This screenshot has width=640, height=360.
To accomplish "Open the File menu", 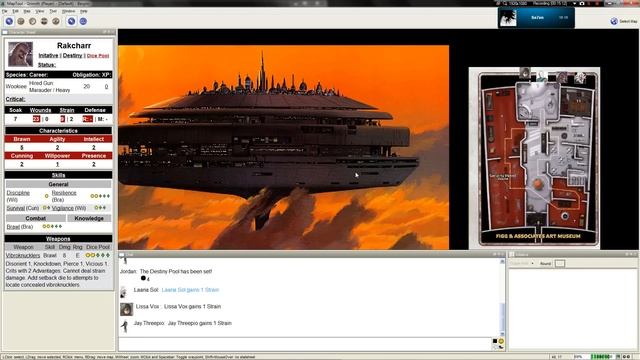I will coord(4,11).
